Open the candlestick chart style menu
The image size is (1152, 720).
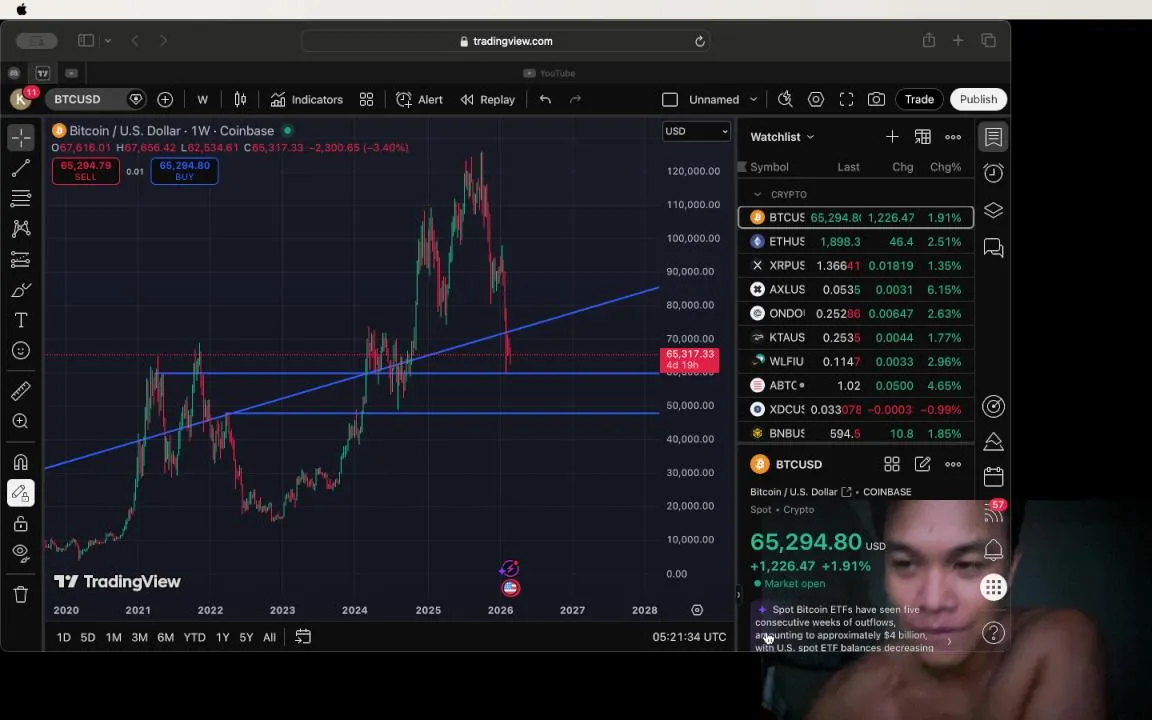(240, 99)
